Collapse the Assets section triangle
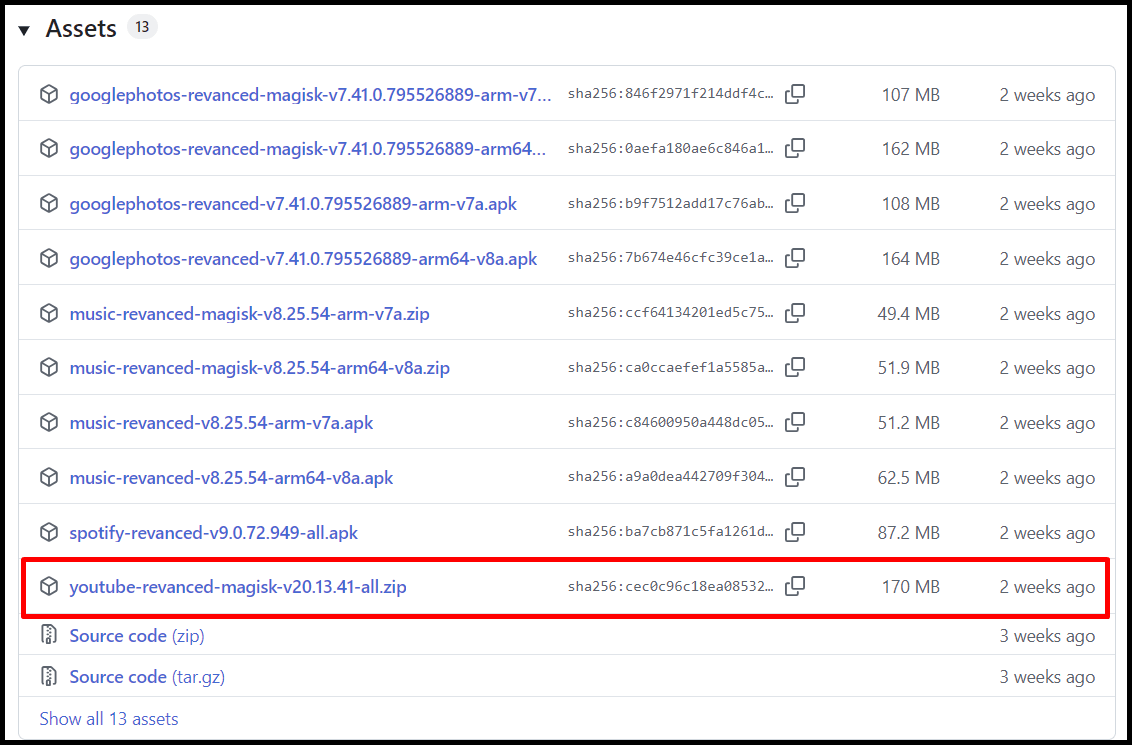The image size is (1132, 745). 25,30
